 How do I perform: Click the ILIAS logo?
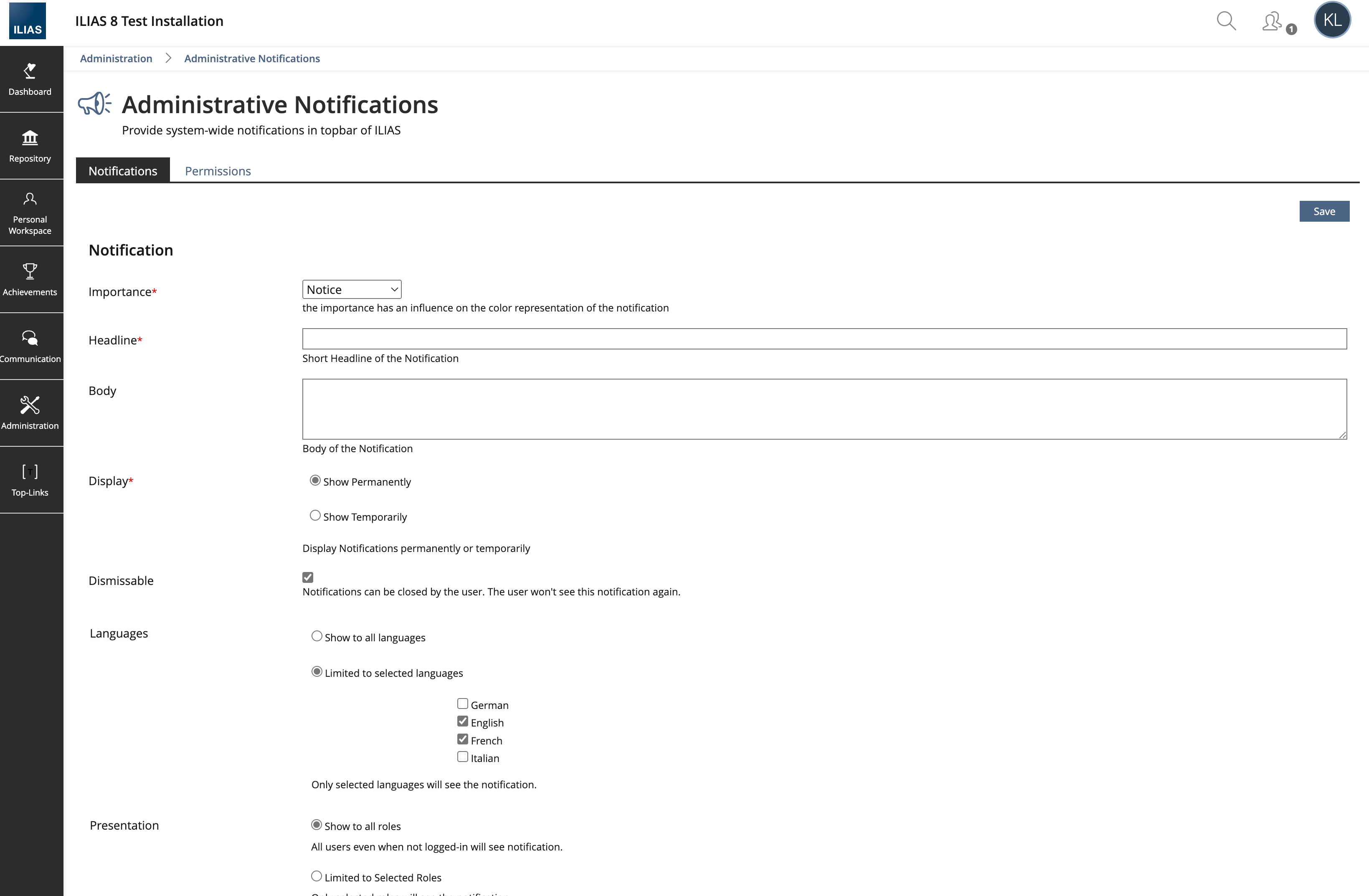(28, 21)
